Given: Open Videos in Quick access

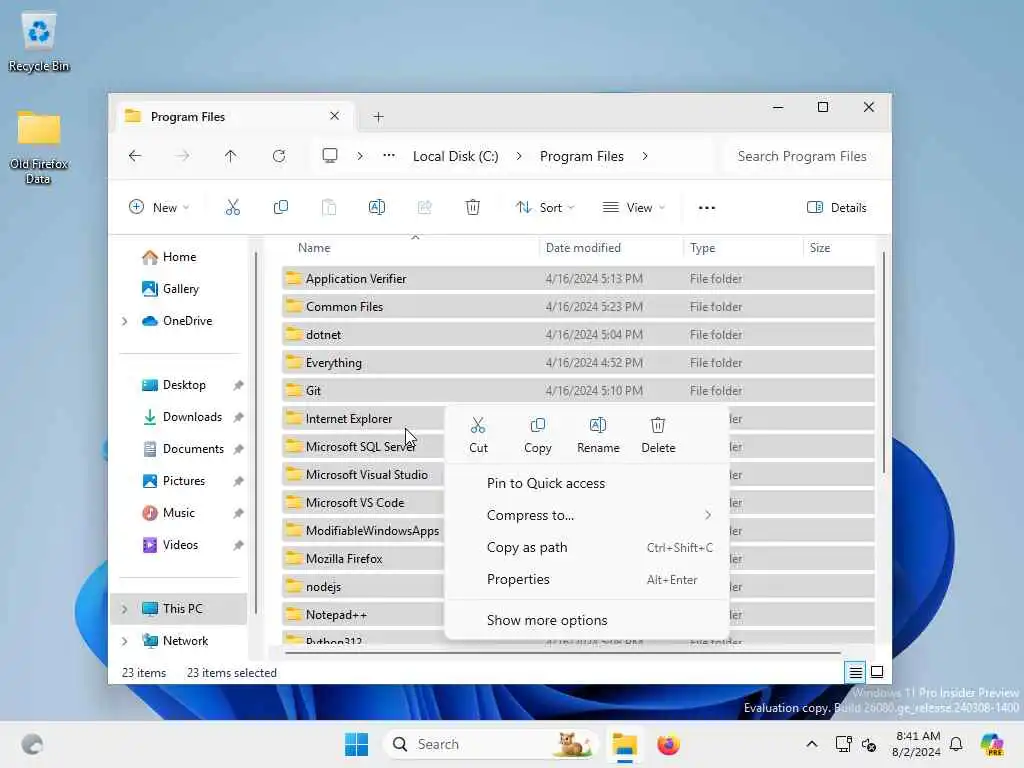Looking at the screenshot, I should (x=180, y=545).
